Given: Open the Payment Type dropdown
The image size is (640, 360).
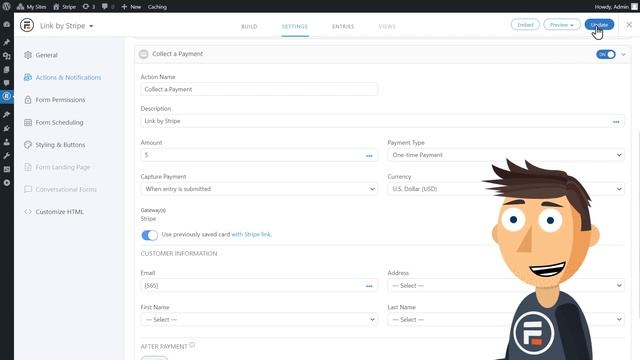Looking at the screenshot, I should pyautogui.click(x=506, y=155).
